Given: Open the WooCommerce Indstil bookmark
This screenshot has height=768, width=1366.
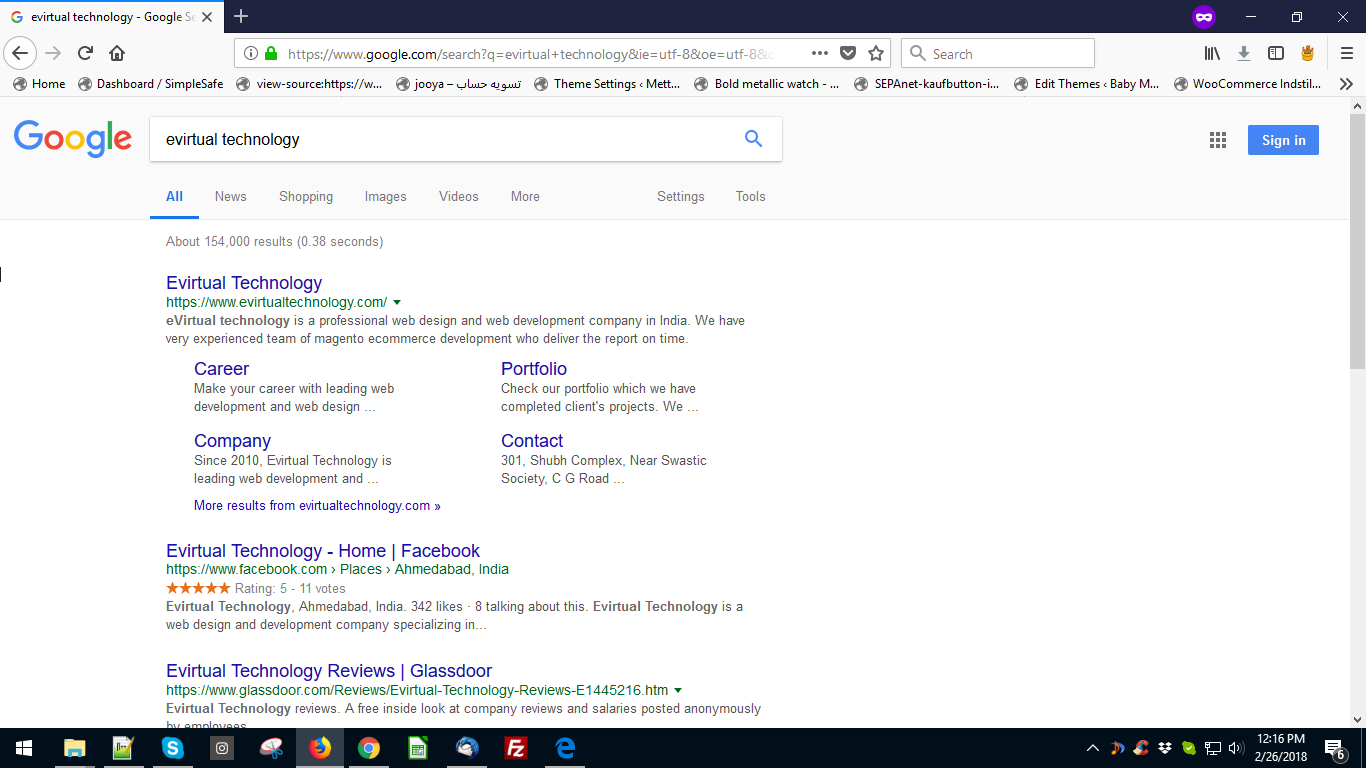Looking at the screenshot, I should [1247, 84].
